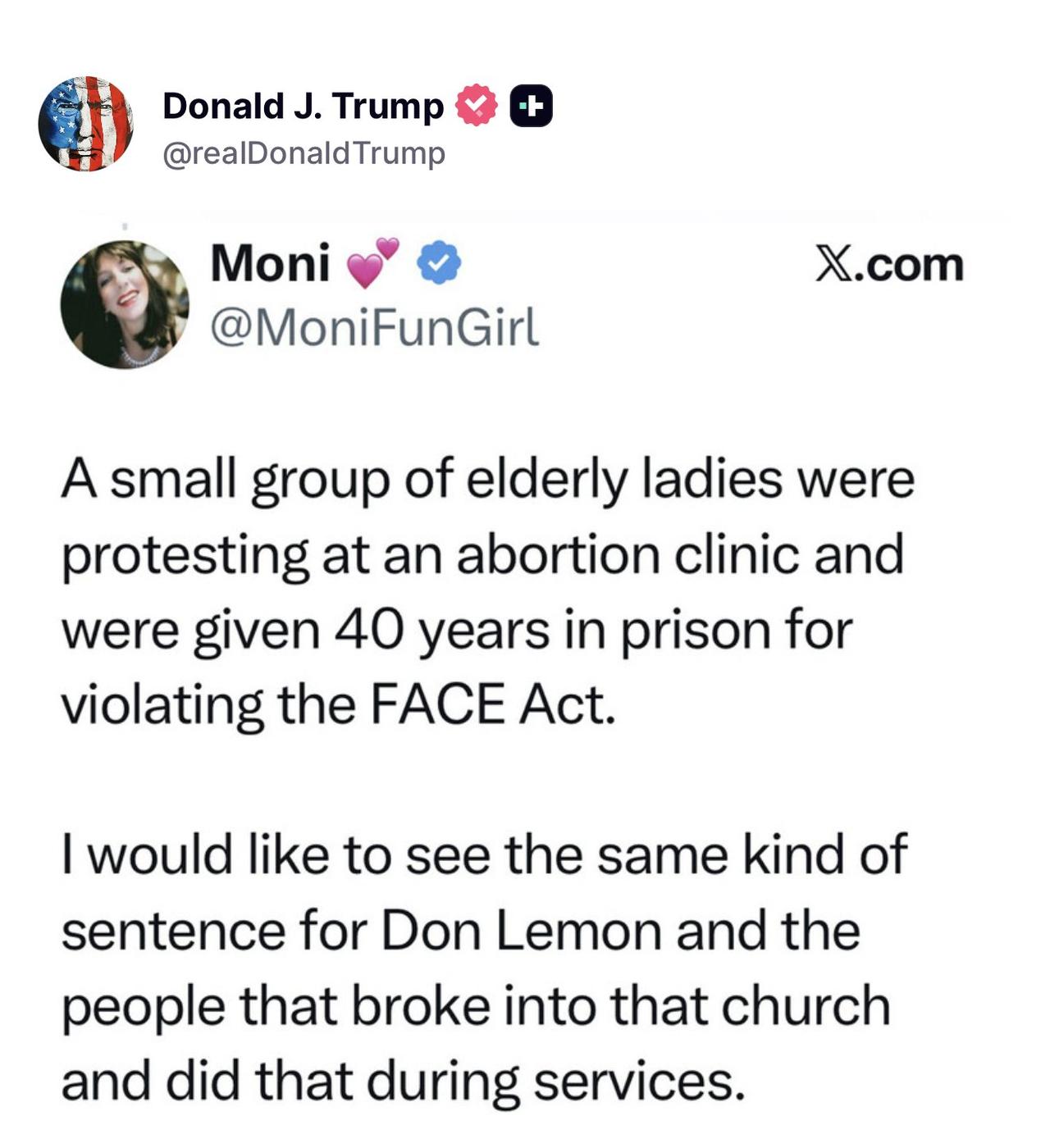1050x1148 pixels.
Task: Open the flag-painted profile avatar at top
Action: [x=85, y=124]
